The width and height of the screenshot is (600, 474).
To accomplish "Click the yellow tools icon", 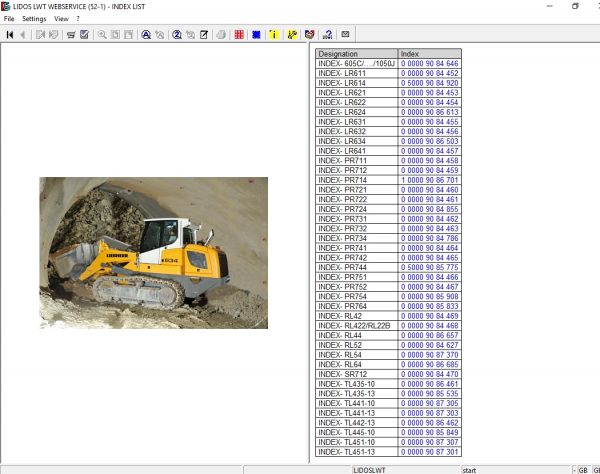I will click(x=292, y=34).
